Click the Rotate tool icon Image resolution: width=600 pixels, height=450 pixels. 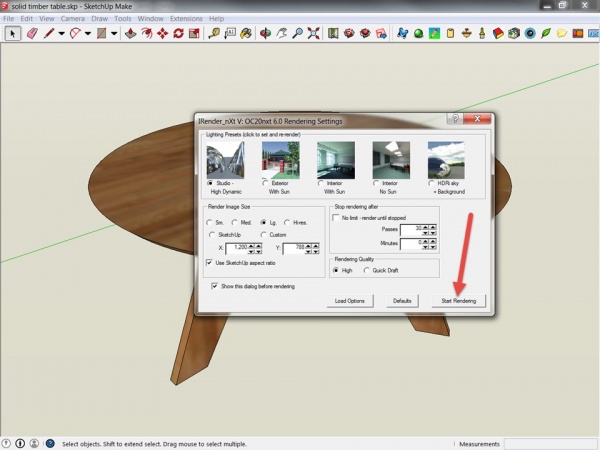(178, 33)
